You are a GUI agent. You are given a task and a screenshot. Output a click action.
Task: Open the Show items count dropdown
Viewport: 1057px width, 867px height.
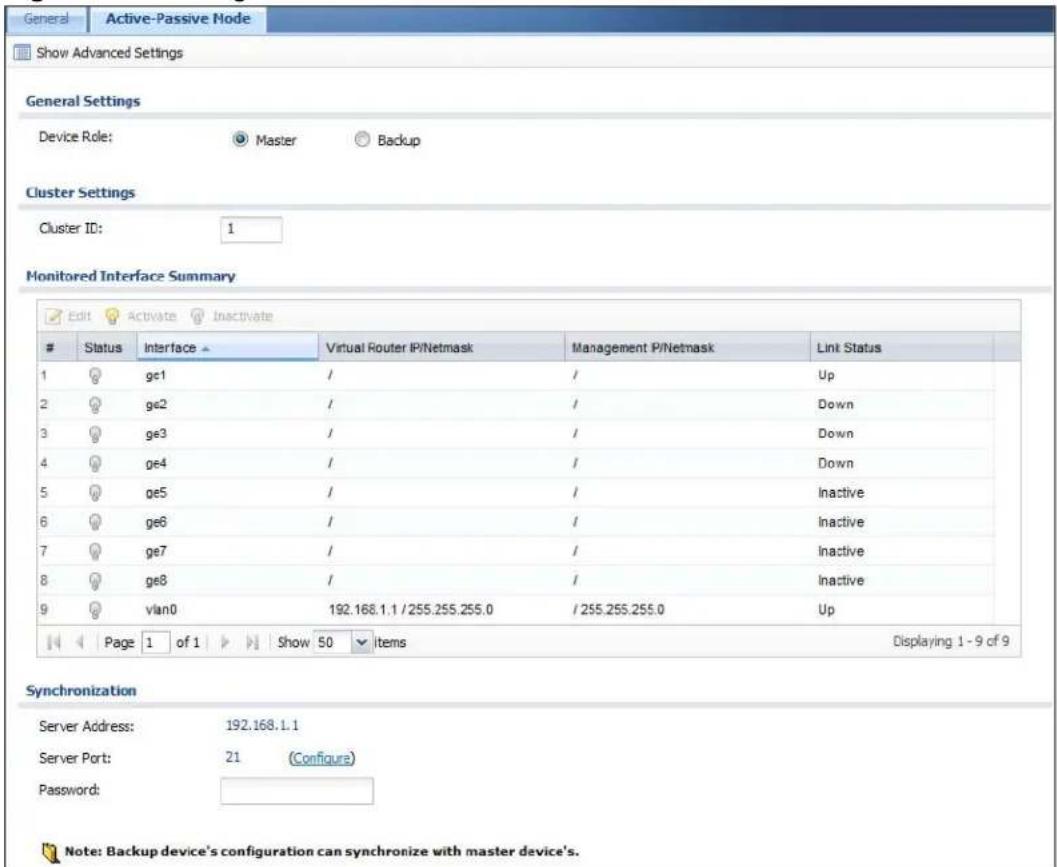(362, 642)
